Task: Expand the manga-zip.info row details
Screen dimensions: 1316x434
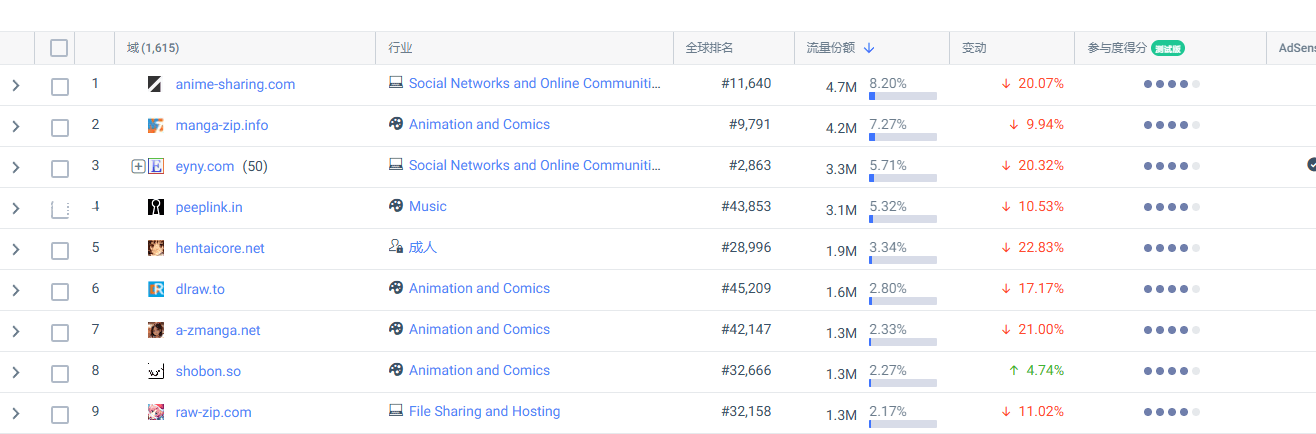Action: click(15, 127)
